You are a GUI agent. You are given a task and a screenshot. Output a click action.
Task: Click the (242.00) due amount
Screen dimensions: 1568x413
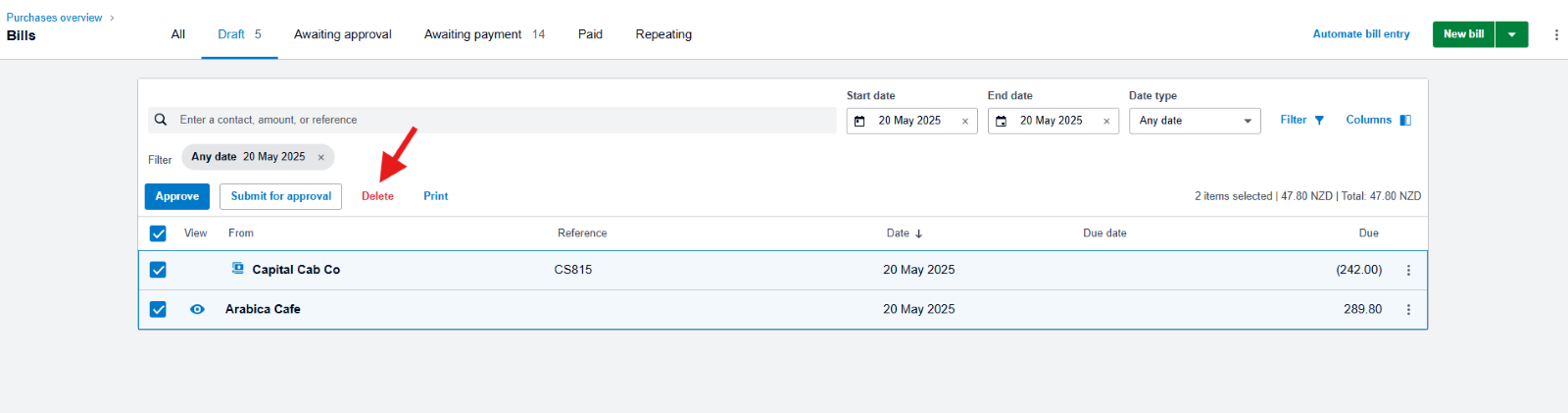(x=1359, y=270)
